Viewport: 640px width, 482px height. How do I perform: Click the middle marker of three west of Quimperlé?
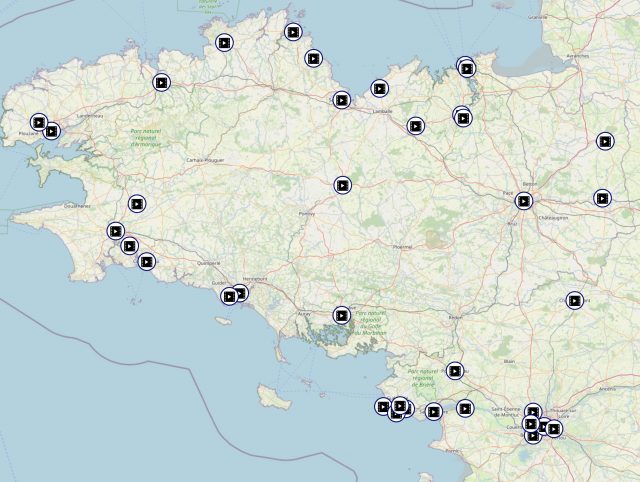click(x=129, y=246)
